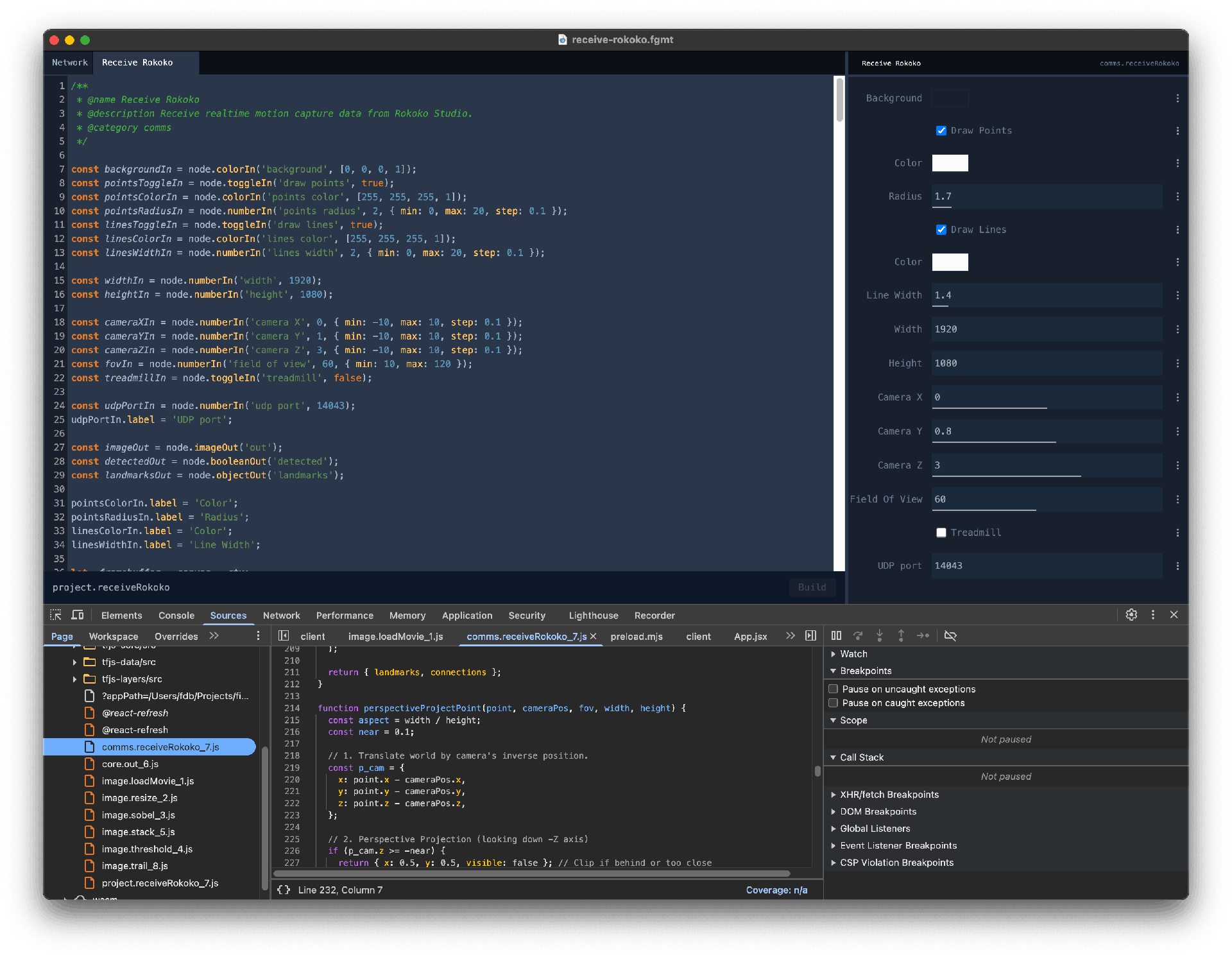Click the pause script execution button
The width and height of the screenshot is (1232, 957).
(836, 635)
